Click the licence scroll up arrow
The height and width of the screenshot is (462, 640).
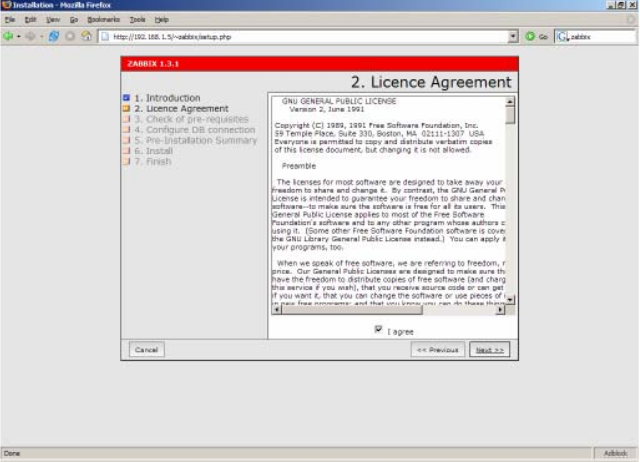point(510,101)
